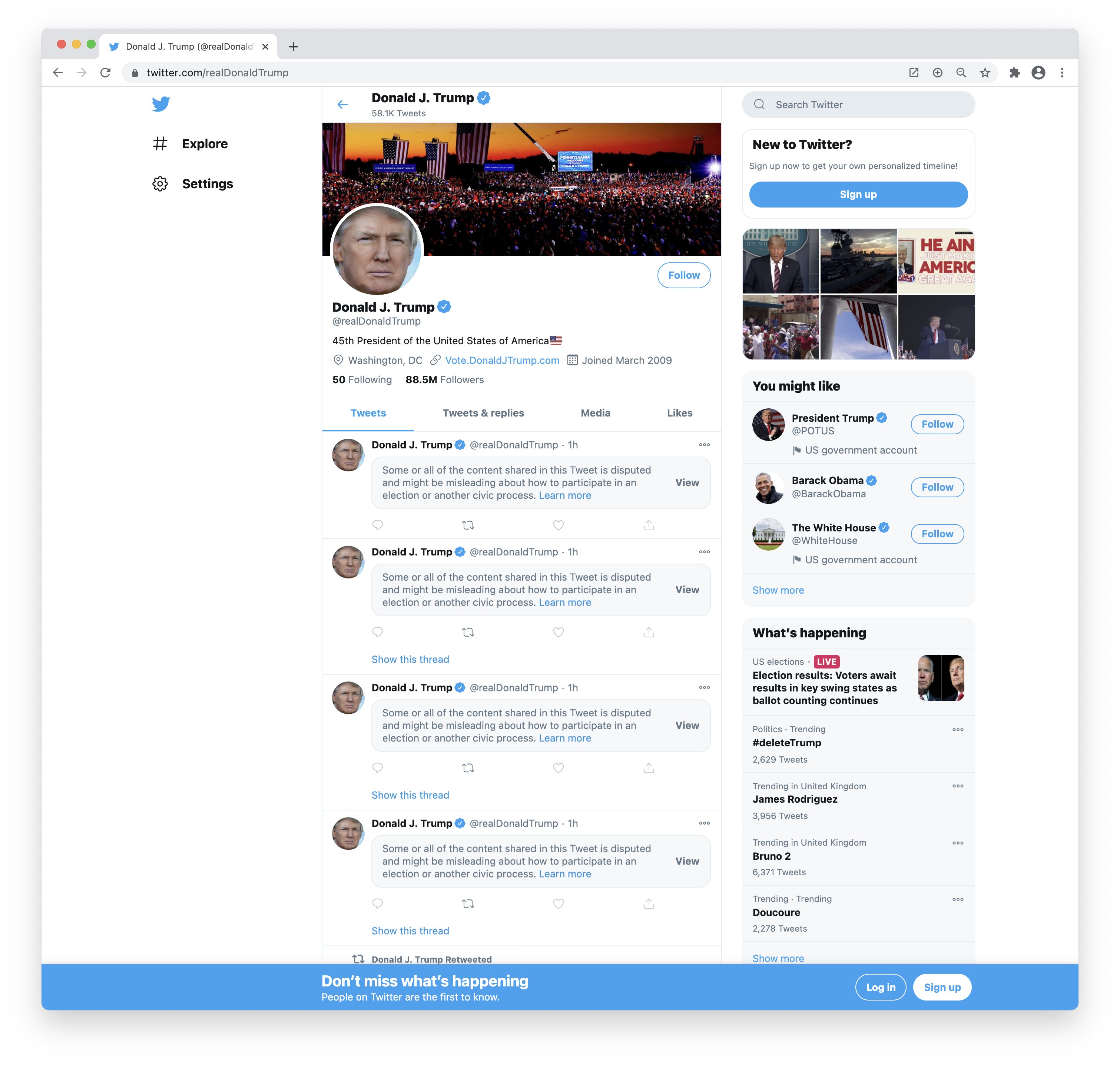This screenshot has width=1120, height=1065.
Task: Follow Barack Obama account
Action: tap(937, 487)
